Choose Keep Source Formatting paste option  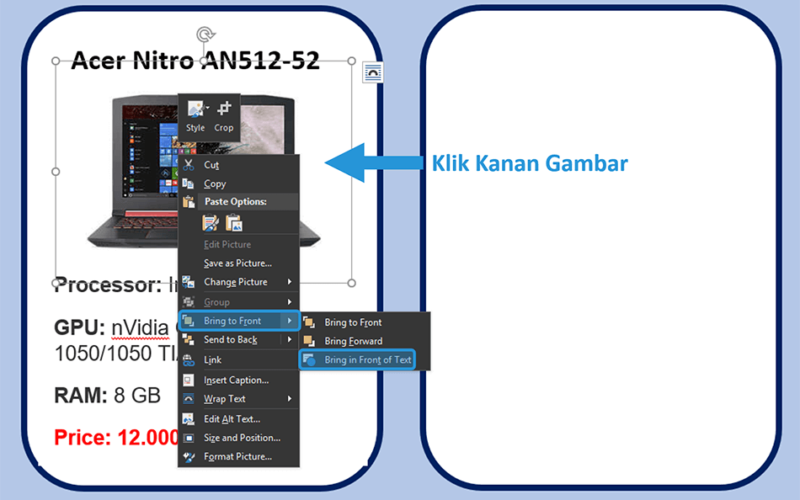click(210, 223)
